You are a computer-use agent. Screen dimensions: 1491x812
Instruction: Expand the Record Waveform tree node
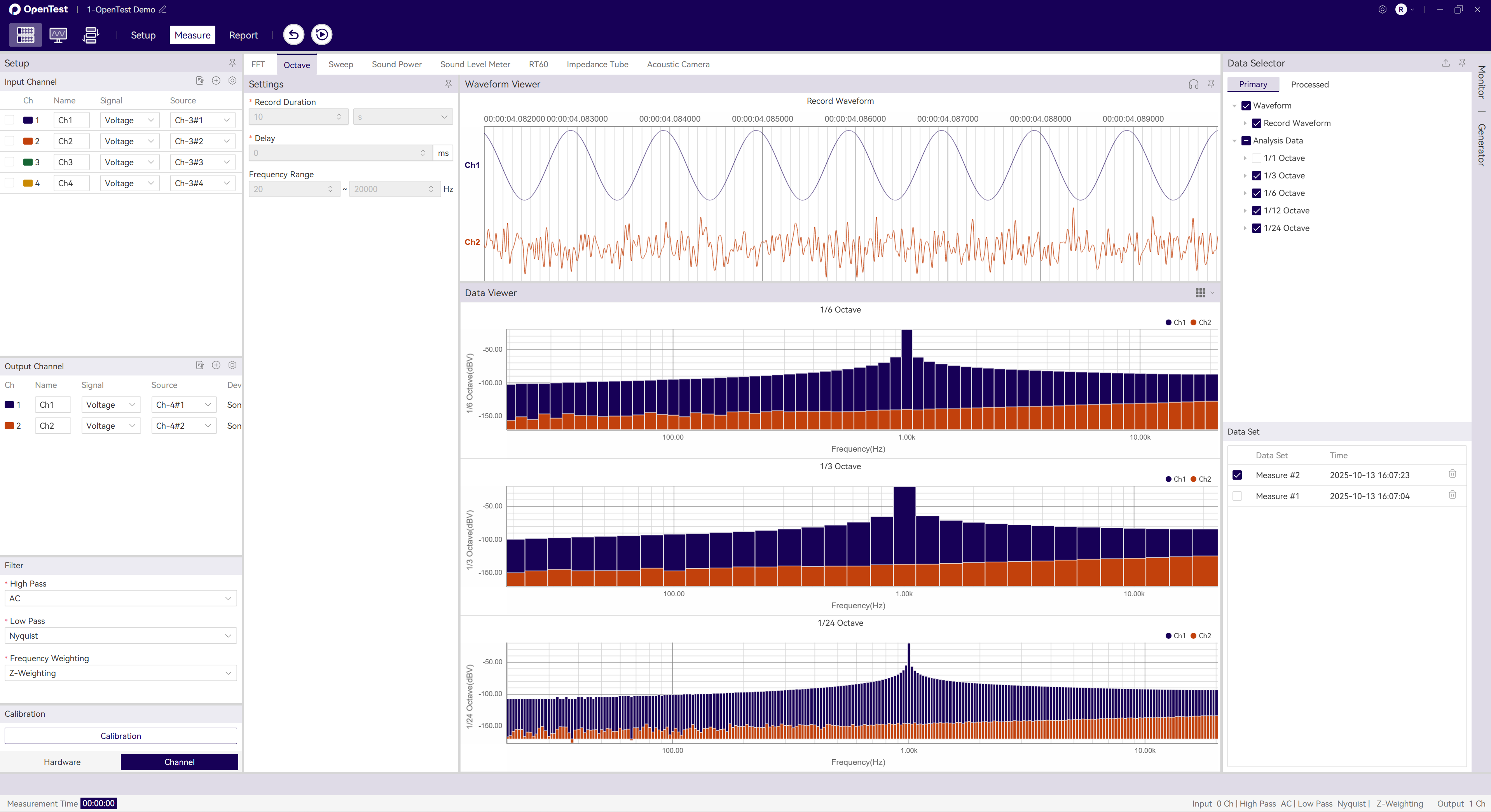coord(1245,123)
